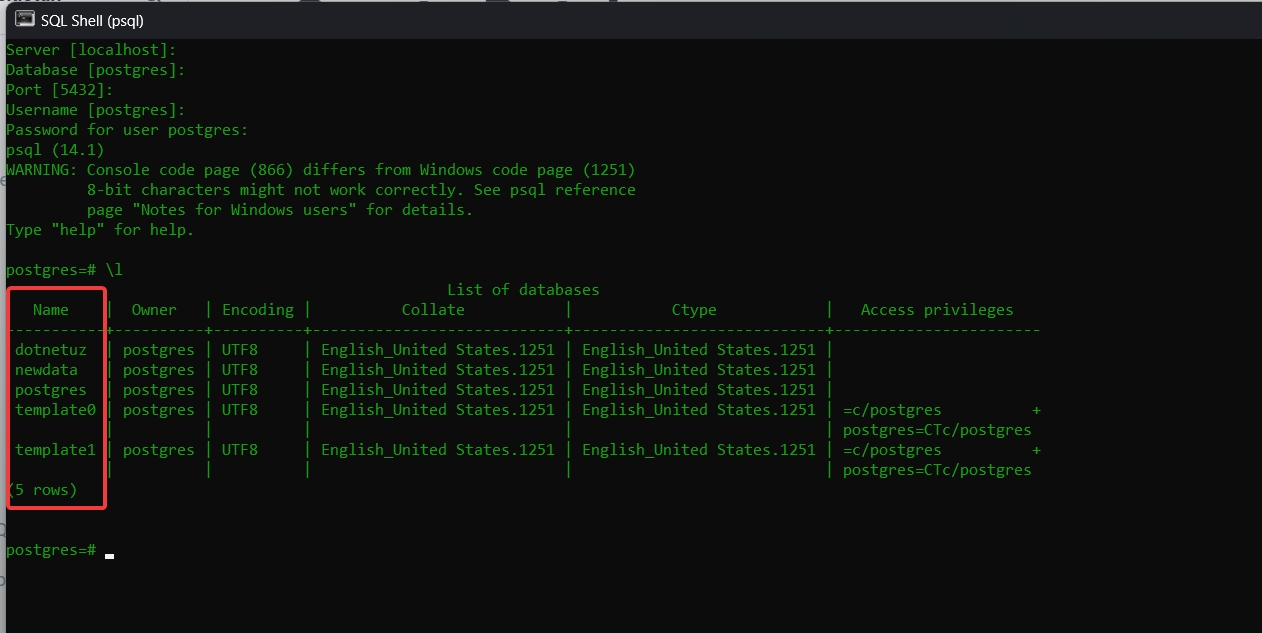Click the template1 database name
The height and width of the screenshot is (633, 1262).
55,450
